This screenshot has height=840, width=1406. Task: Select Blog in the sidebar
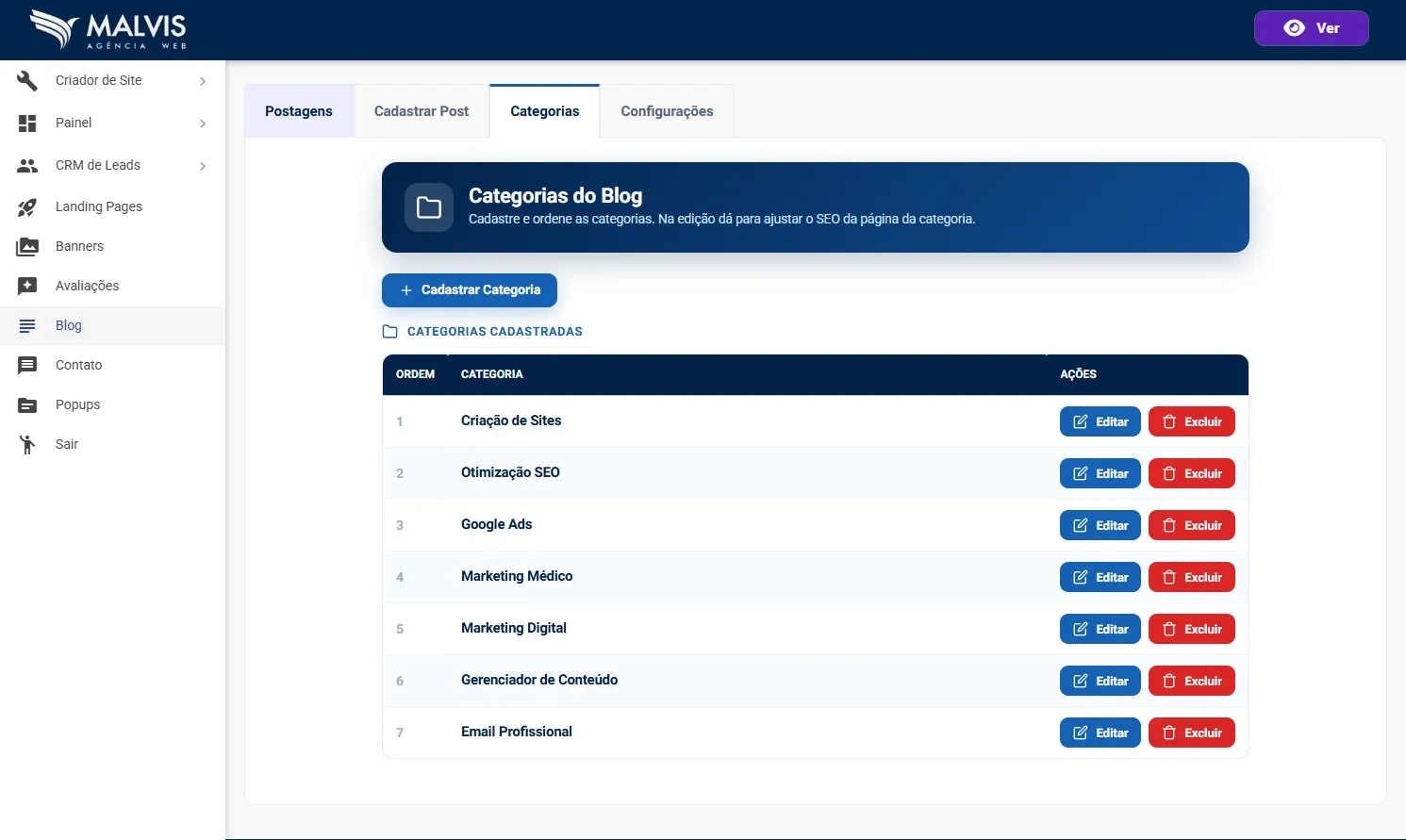112,325
